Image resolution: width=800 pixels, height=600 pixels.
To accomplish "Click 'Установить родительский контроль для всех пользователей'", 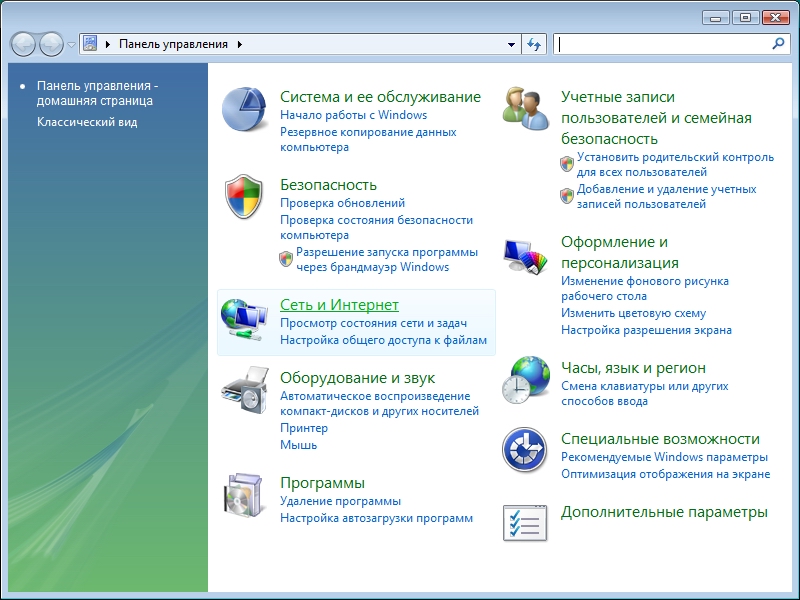I will click(x=676, y=164).
